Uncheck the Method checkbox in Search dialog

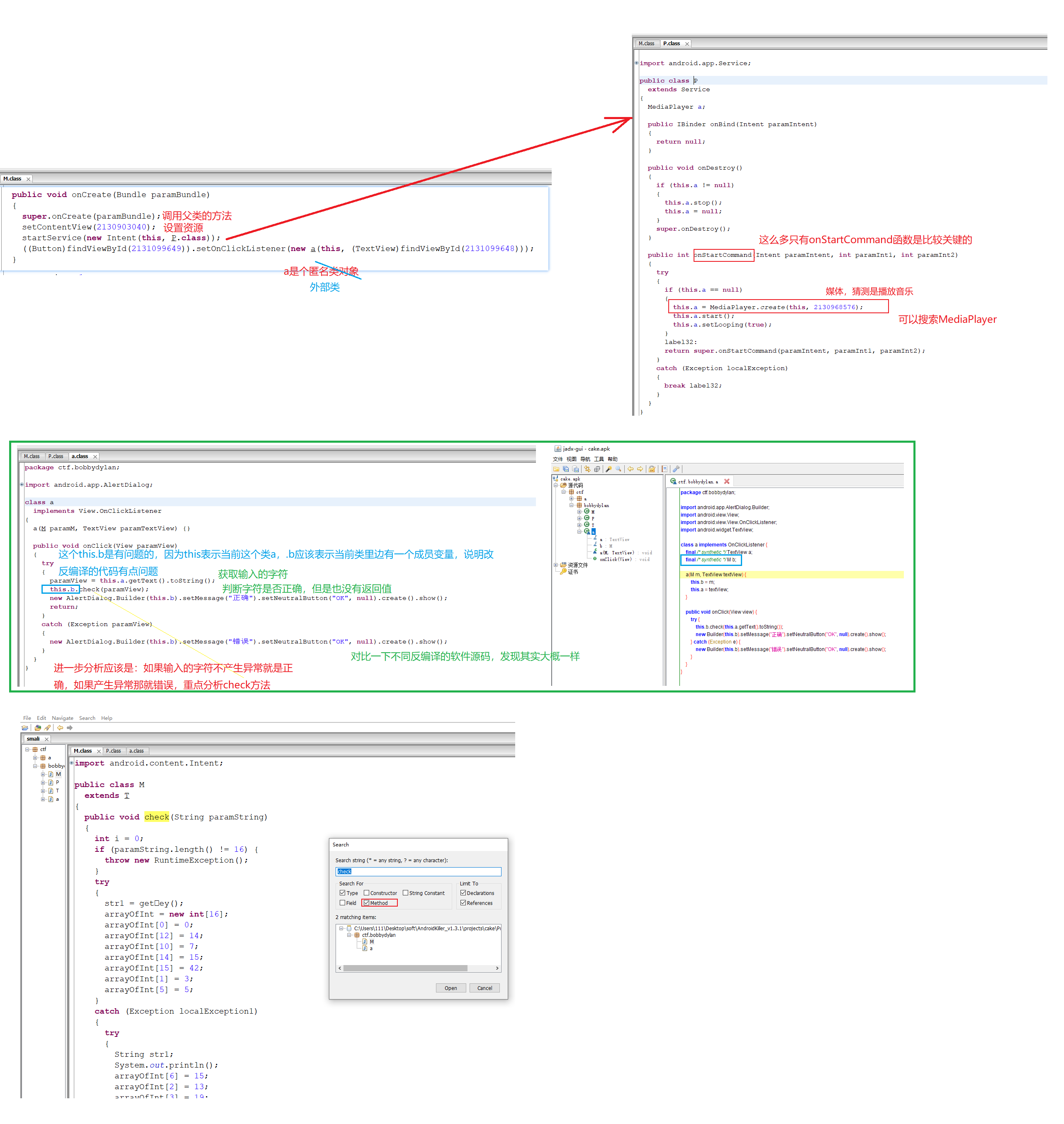pyautogui.click(x=366, y=903)
